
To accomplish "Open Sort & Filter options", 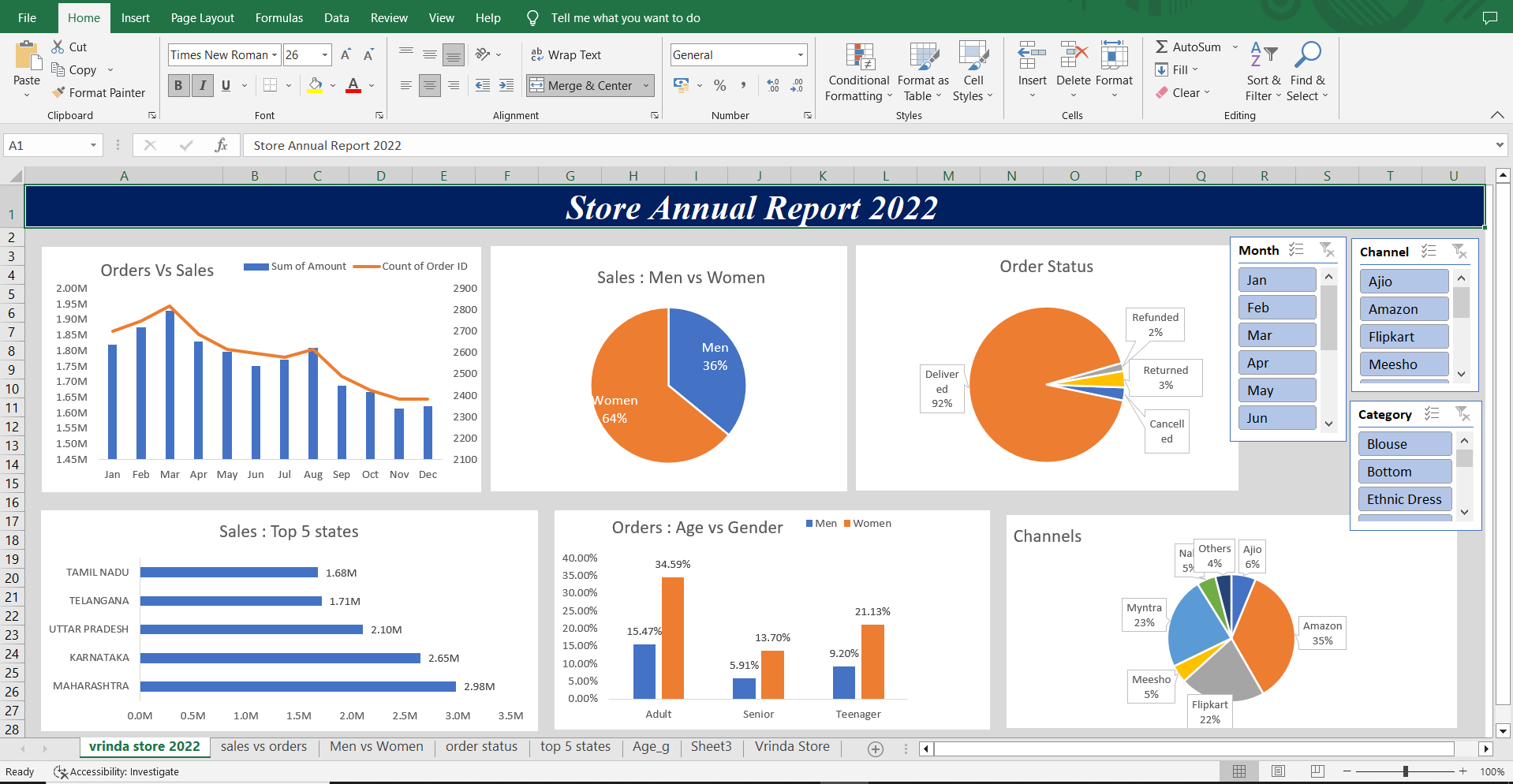I will point(1263,71).
